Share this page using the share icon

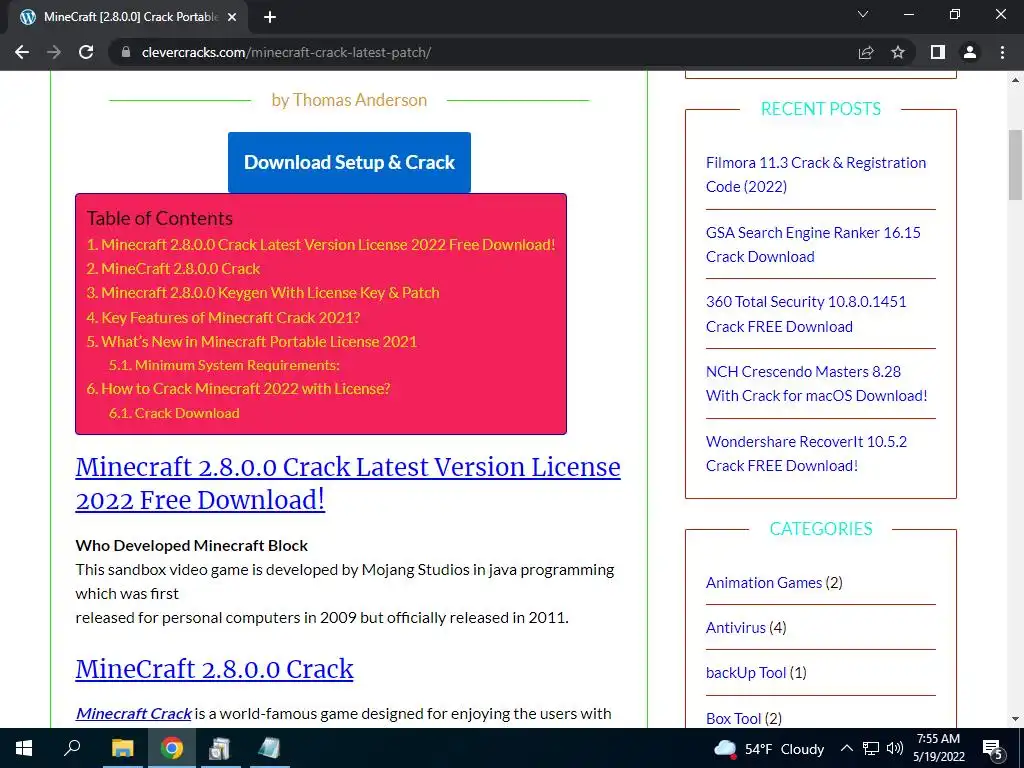(x=866, y=52)
